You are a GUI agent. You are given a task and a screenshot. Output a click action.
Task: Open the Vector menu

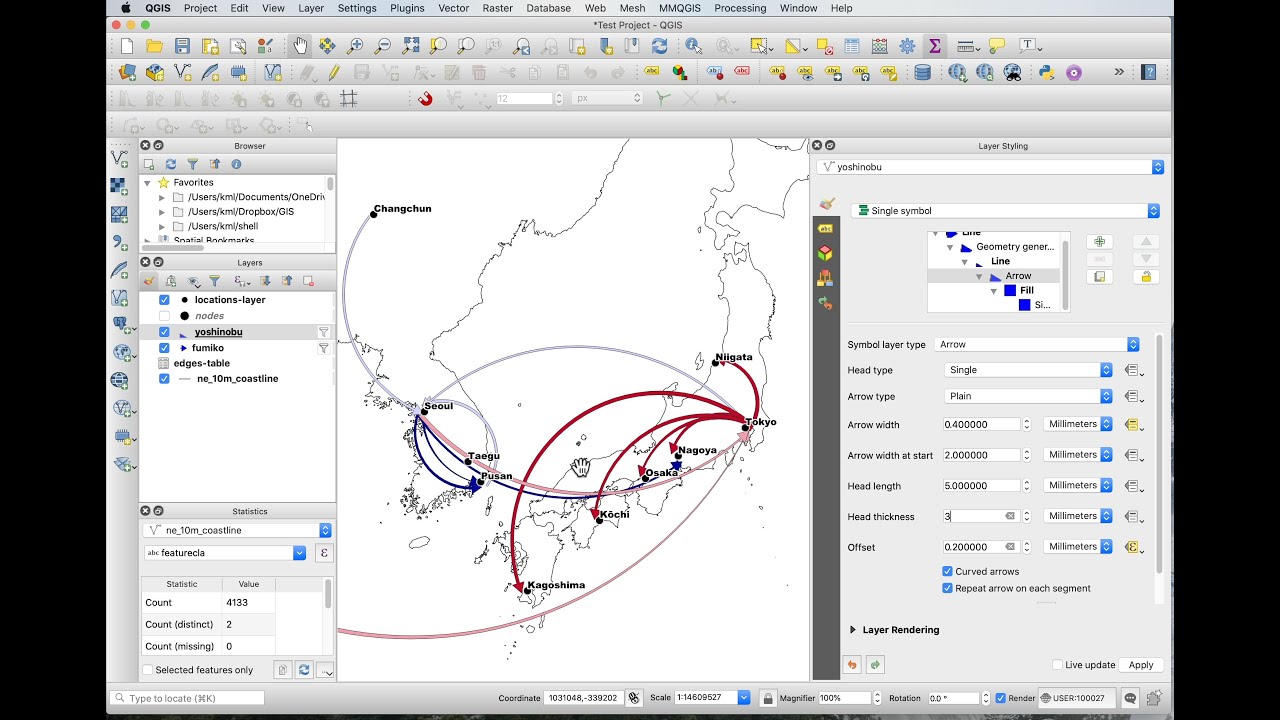coord(454,8)
